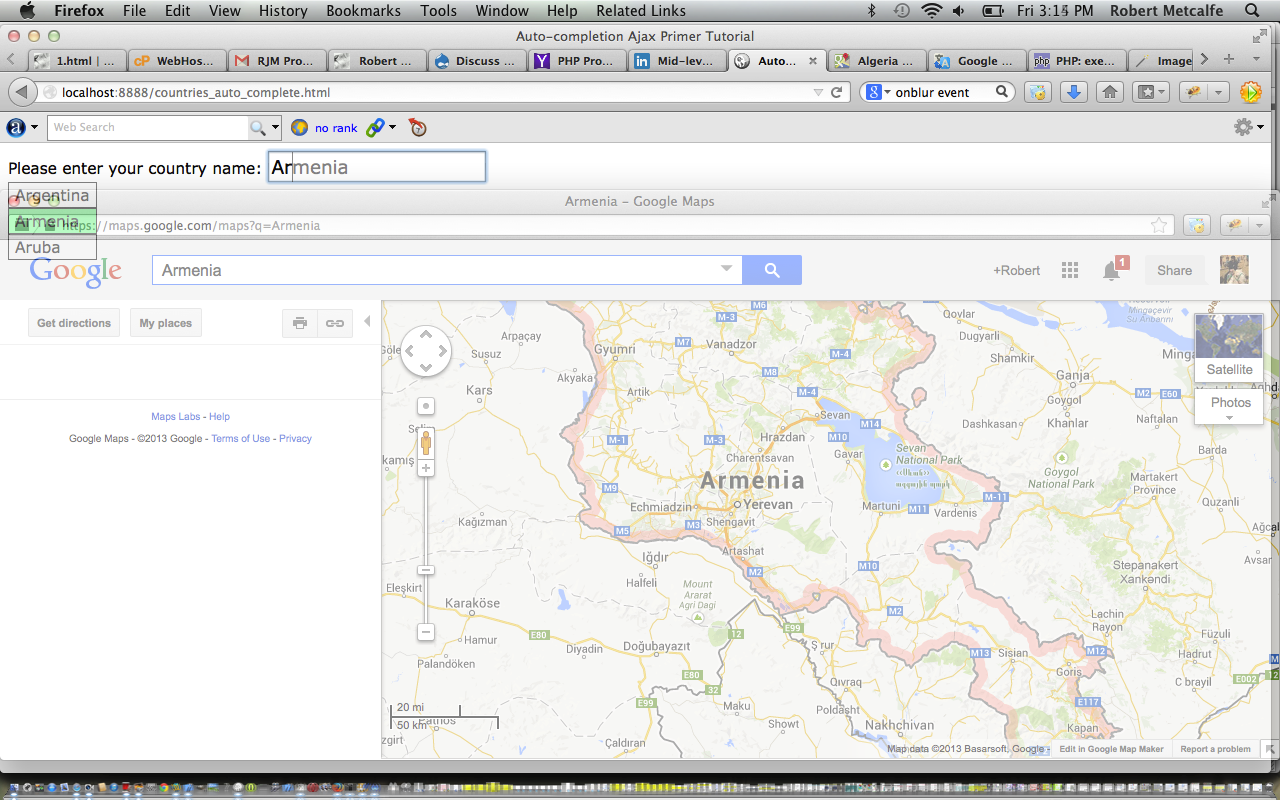This screenshot has height=800, width=1280.
Task: Click Edit in Google Map Maker
Action: (1111, 749)
